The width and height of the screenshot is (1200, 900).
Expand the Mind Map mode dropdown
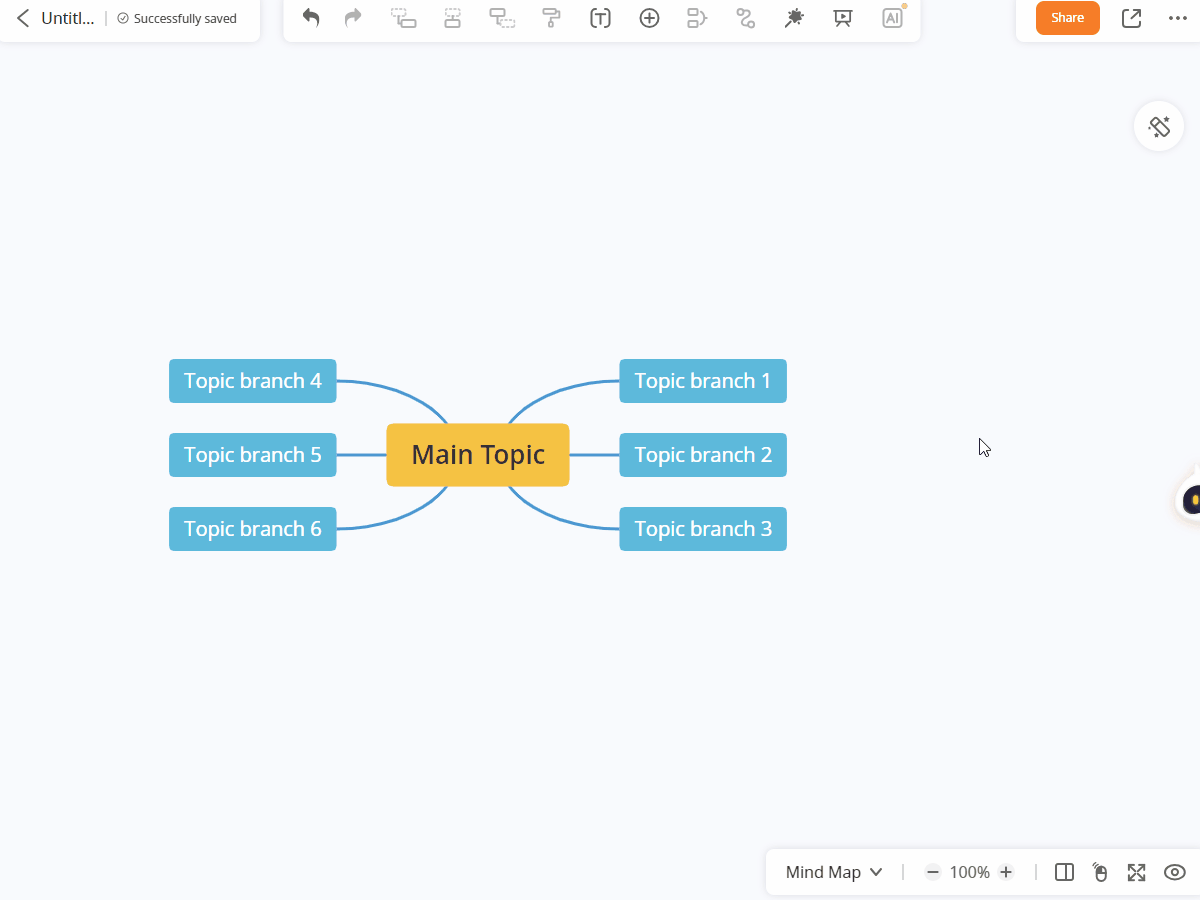coord(834,872)
